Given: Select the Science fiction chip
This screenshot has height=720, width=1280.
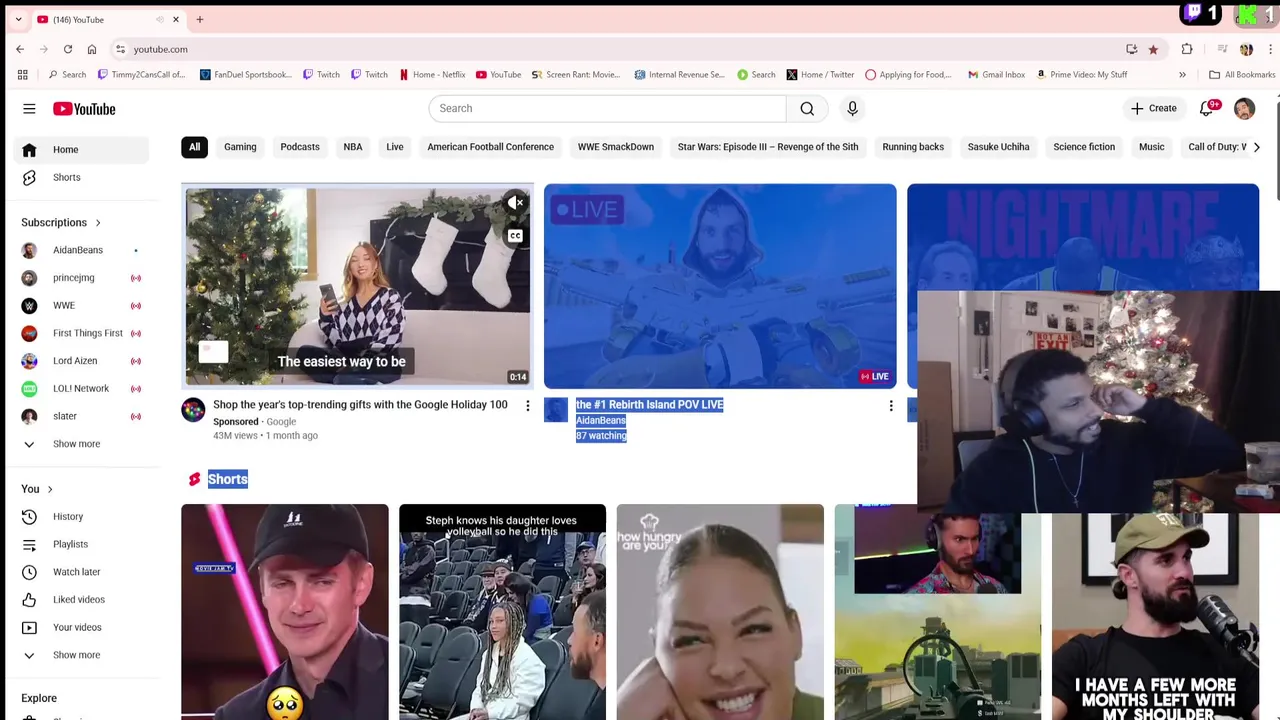Looking at the screenshot, I should (1084, 147).
